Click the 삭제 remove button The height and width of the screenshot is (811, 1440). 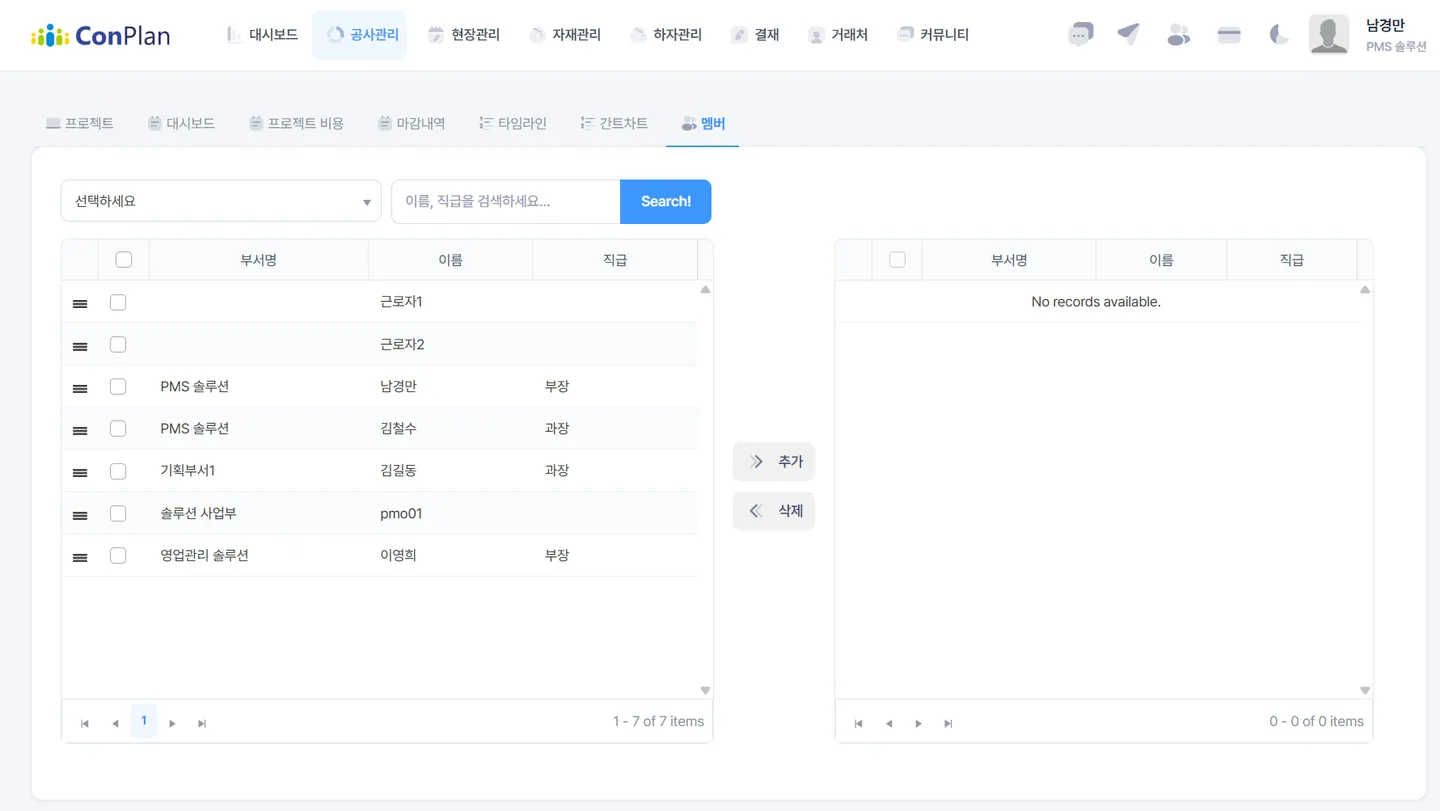774,511
